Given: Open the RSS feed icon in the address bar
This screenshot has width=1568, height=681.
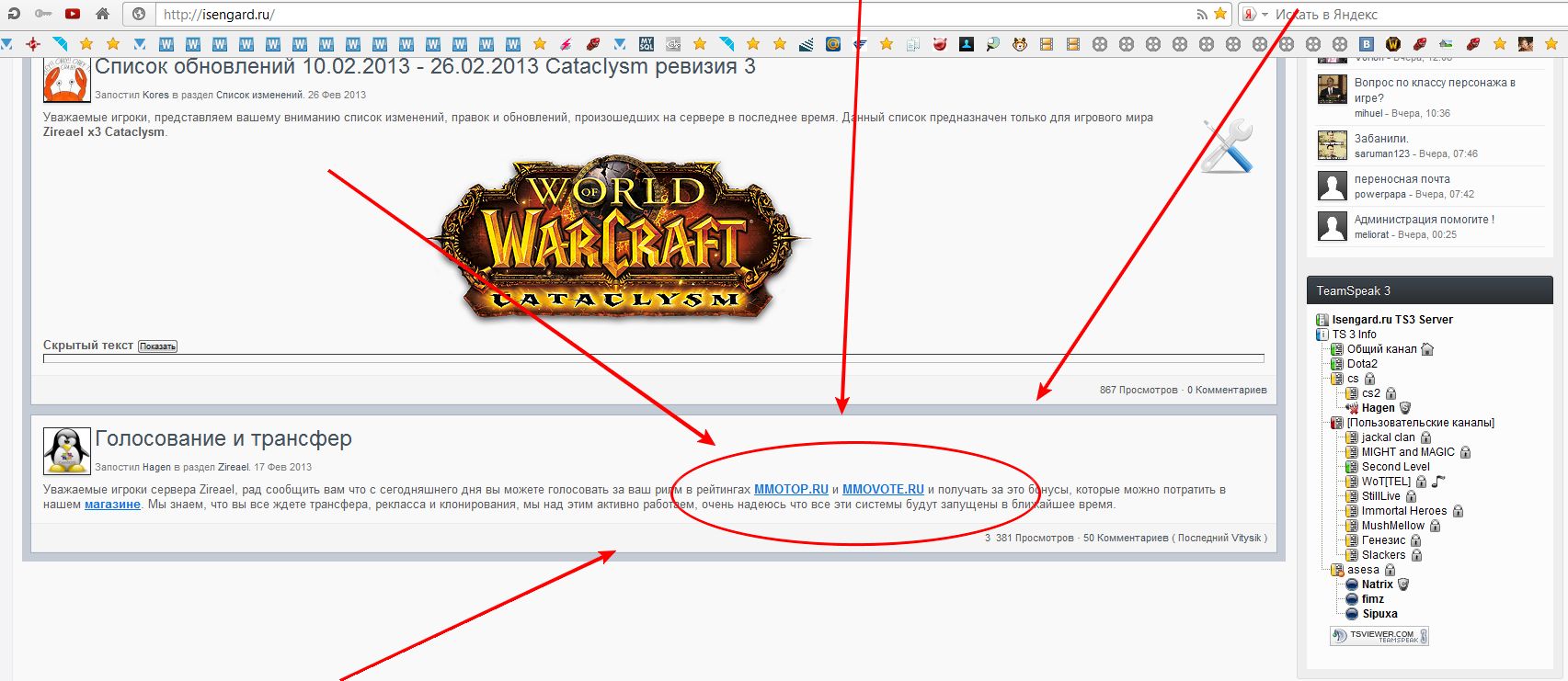Looking at the screenshot, I should (x=1202, y=14).
